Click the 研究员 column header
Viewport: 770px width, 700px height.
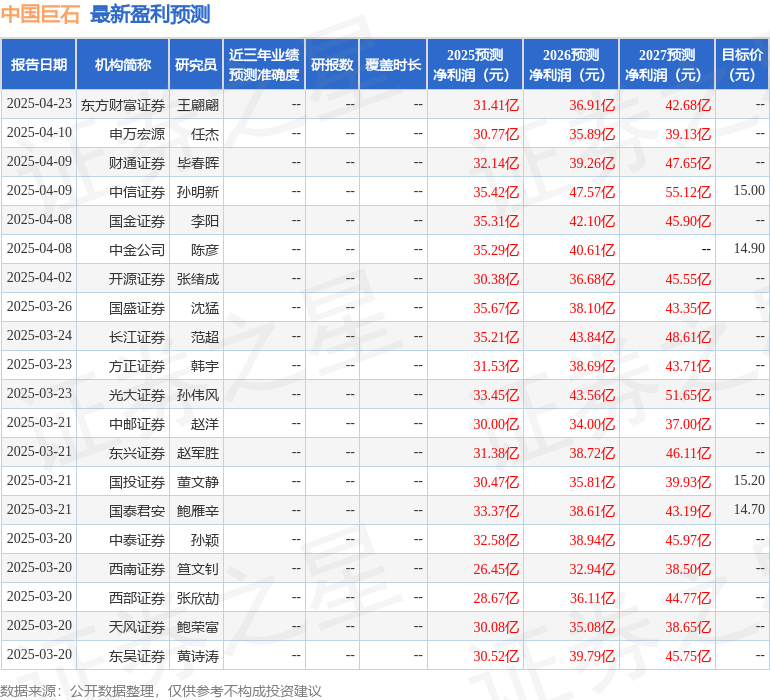pyautogui.click(x=196, y=65)
